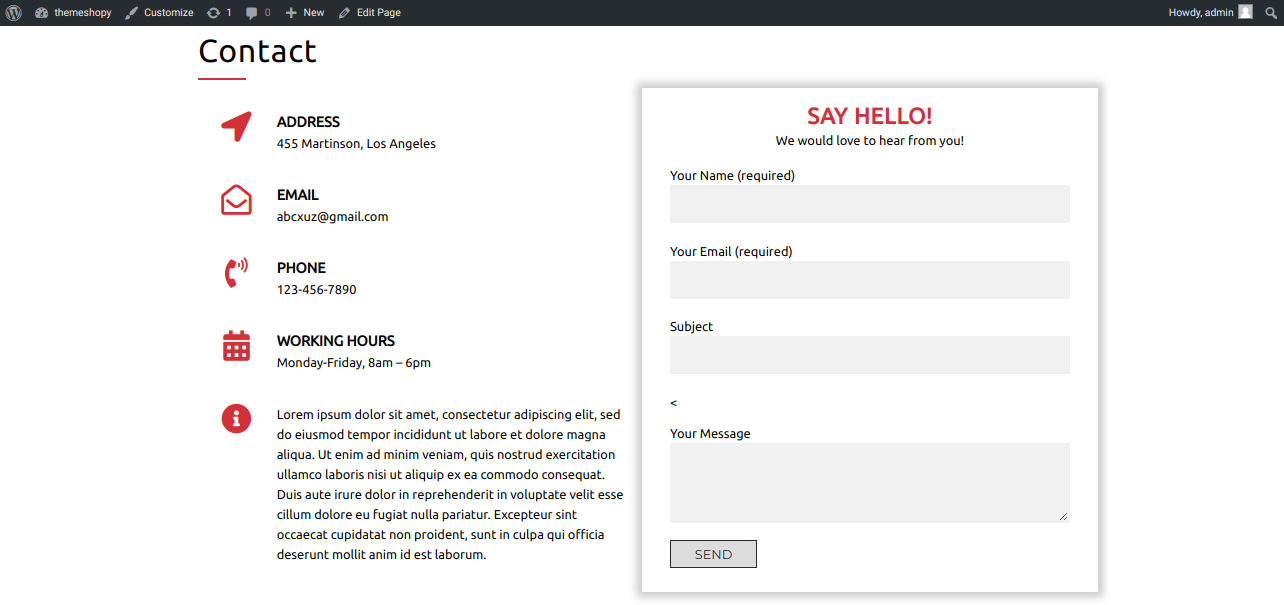Click the working hours calendar icon
Viewport: 1284px width, 605px height.
(x=236, y=346)
